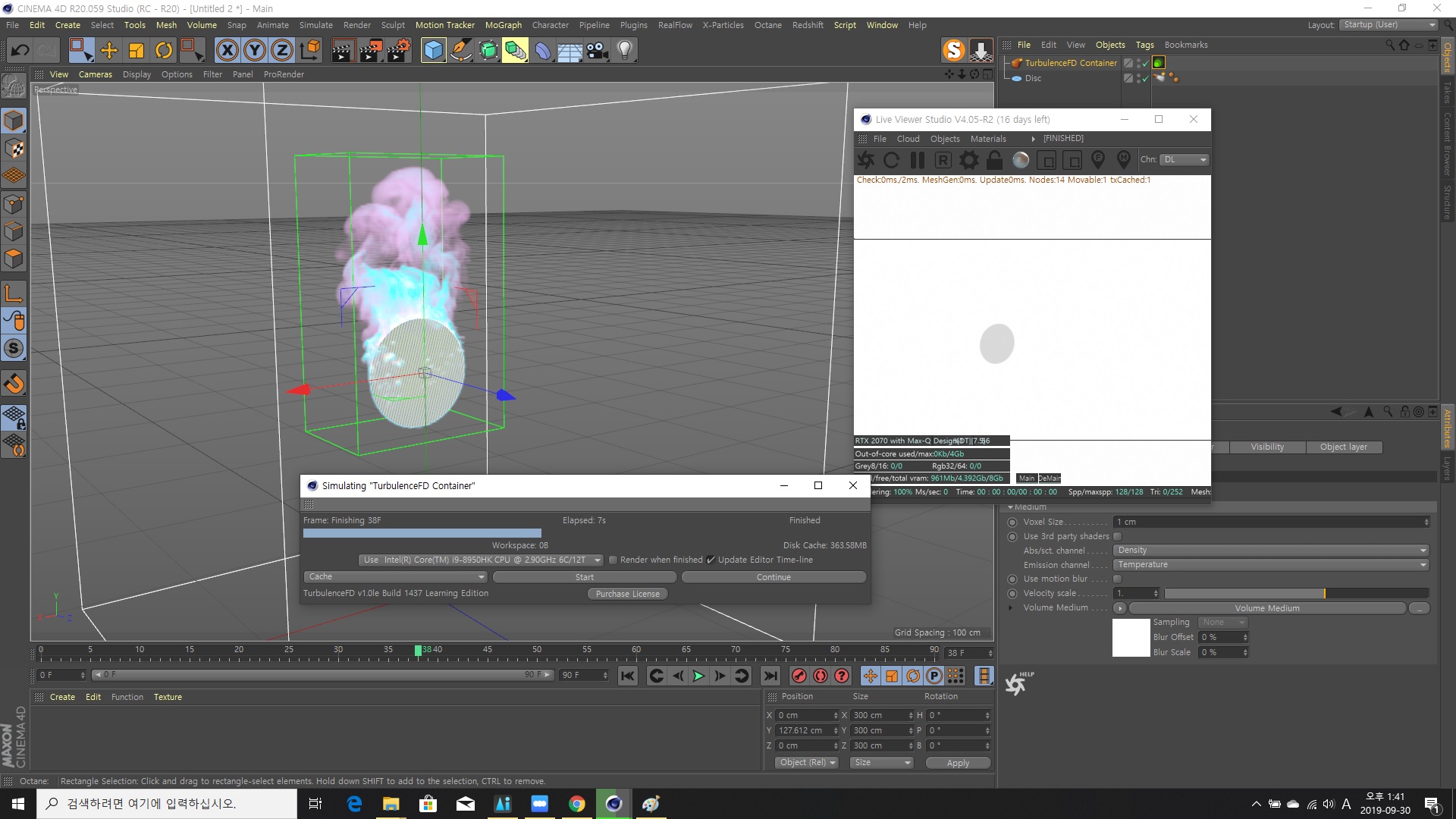This screenshot has height=819, width=1456.
Task: Enable Axis mode in left palette
Action: coord(14,293)
